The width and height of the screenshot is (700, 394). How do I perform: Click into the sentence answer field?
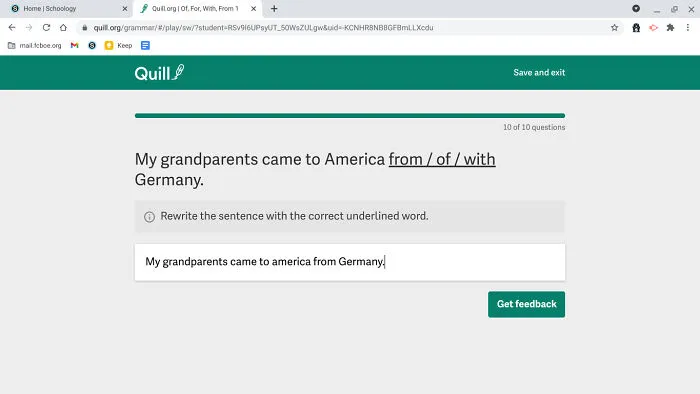(350, 262)
